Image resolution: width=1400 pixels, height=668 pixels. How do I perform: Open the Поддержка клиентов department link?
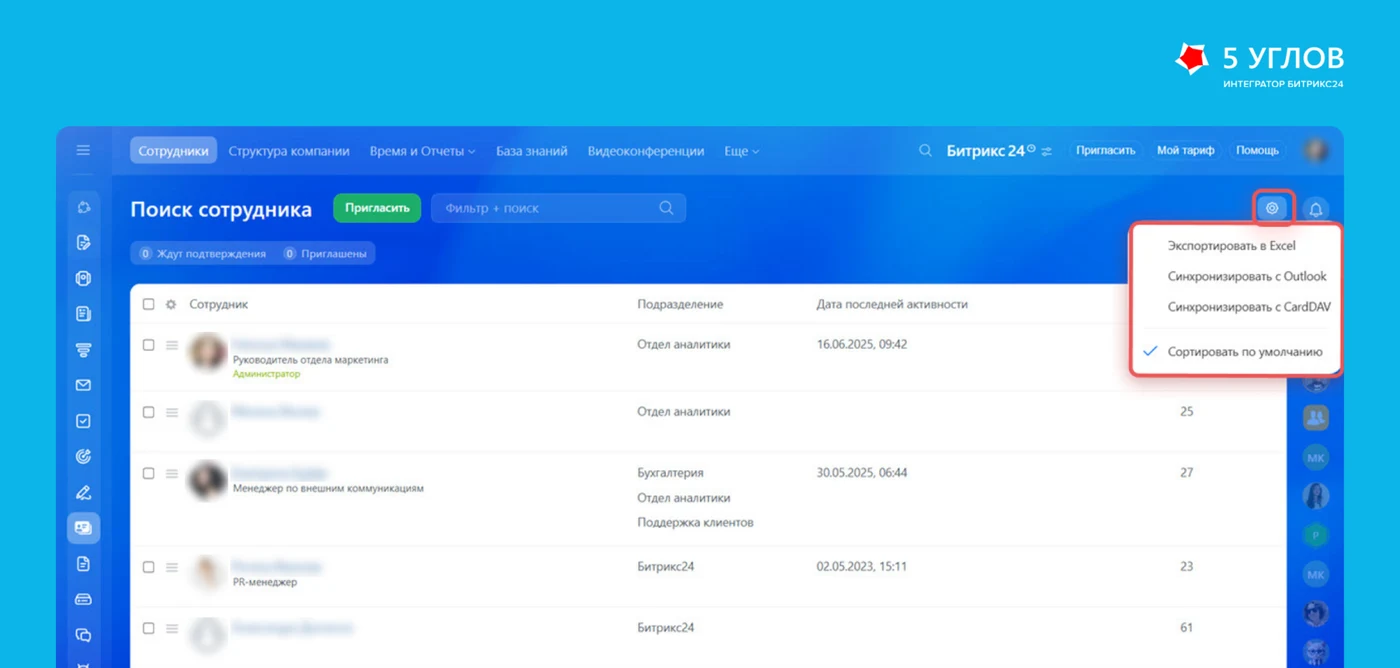tap(695, 522)
